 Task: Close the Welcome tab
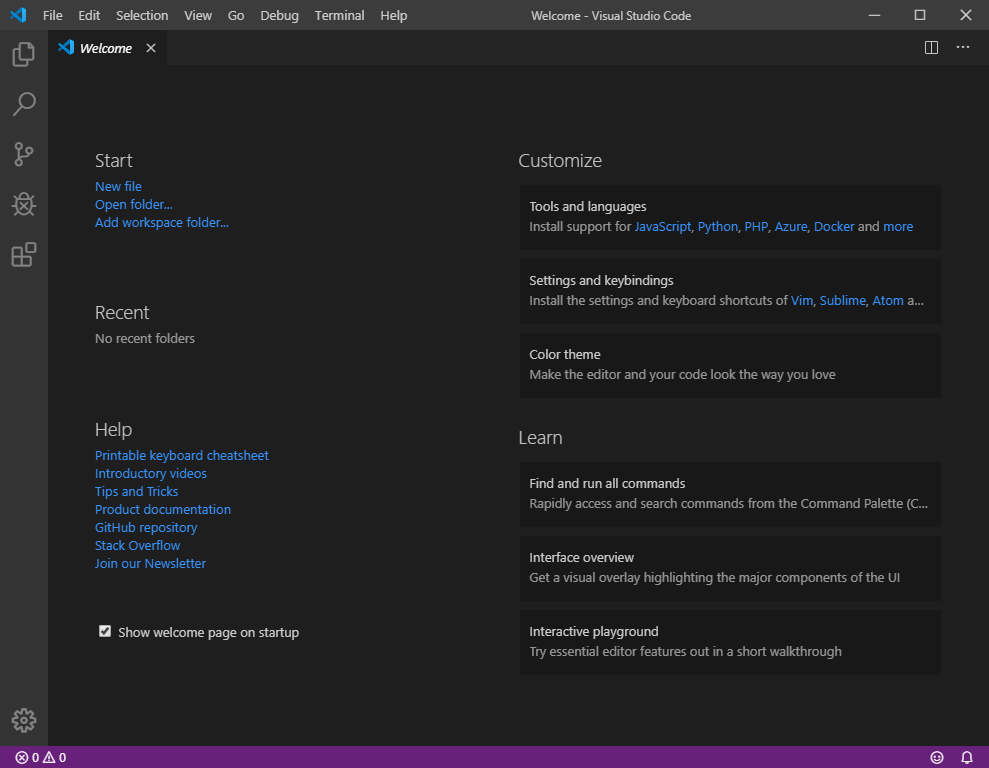151,48
